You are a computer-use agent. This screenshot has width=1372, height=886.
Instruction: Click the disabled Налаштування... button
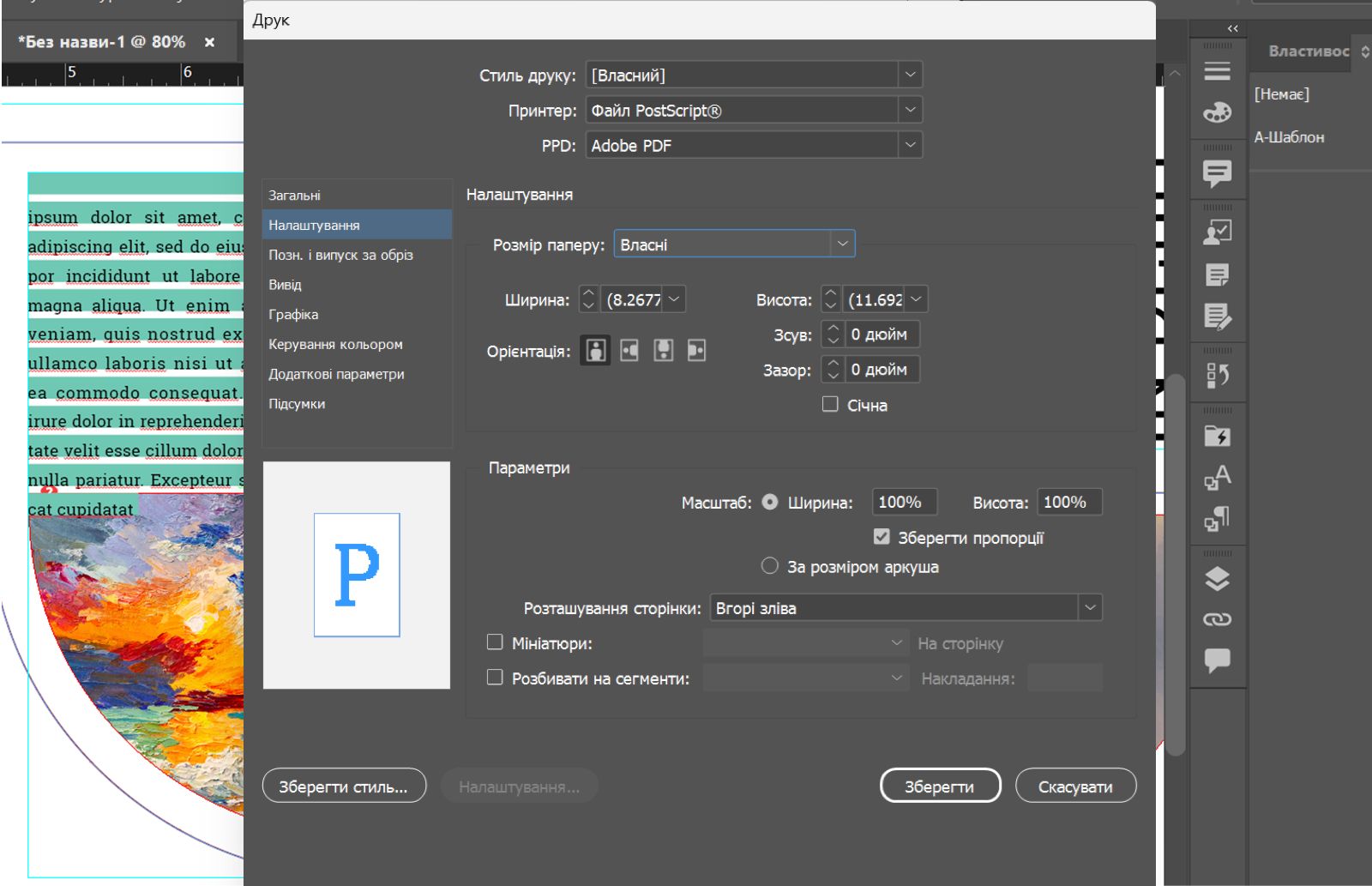(519, 786)
